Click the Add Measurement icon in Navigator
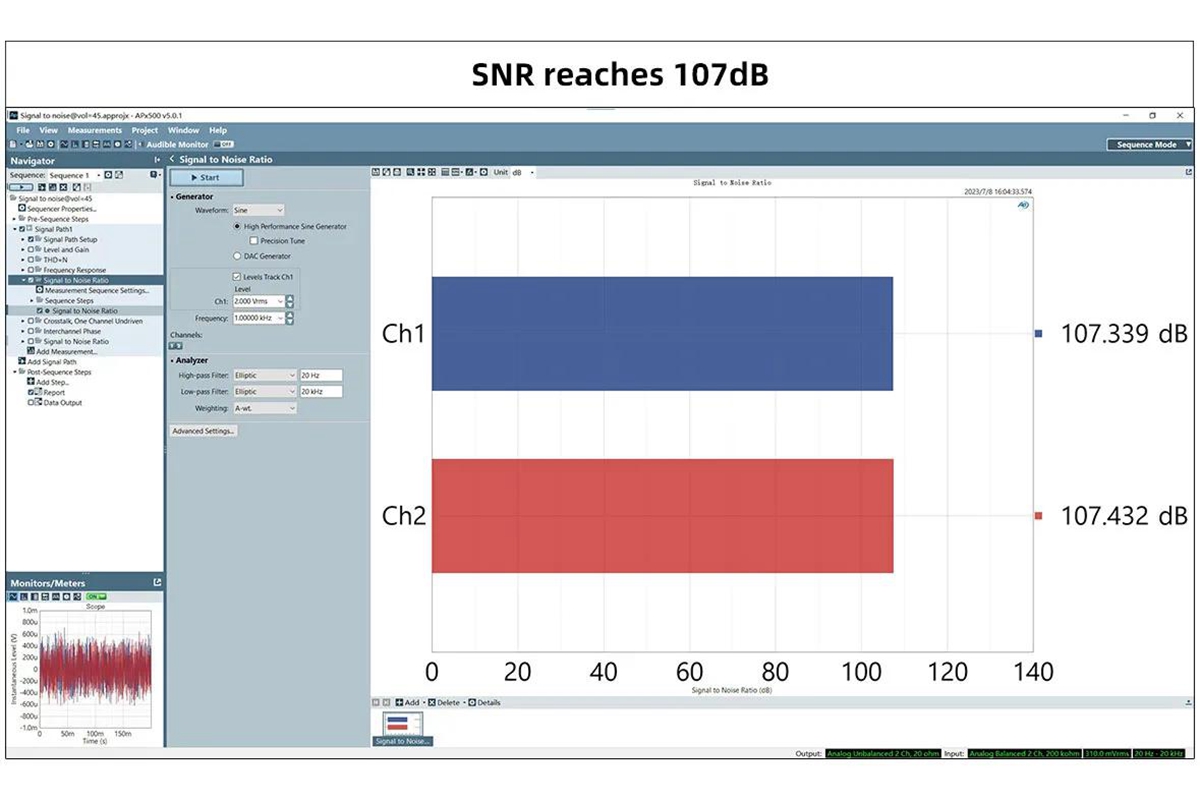Viewport: 1200px width, 801px height. pos(31,351)
